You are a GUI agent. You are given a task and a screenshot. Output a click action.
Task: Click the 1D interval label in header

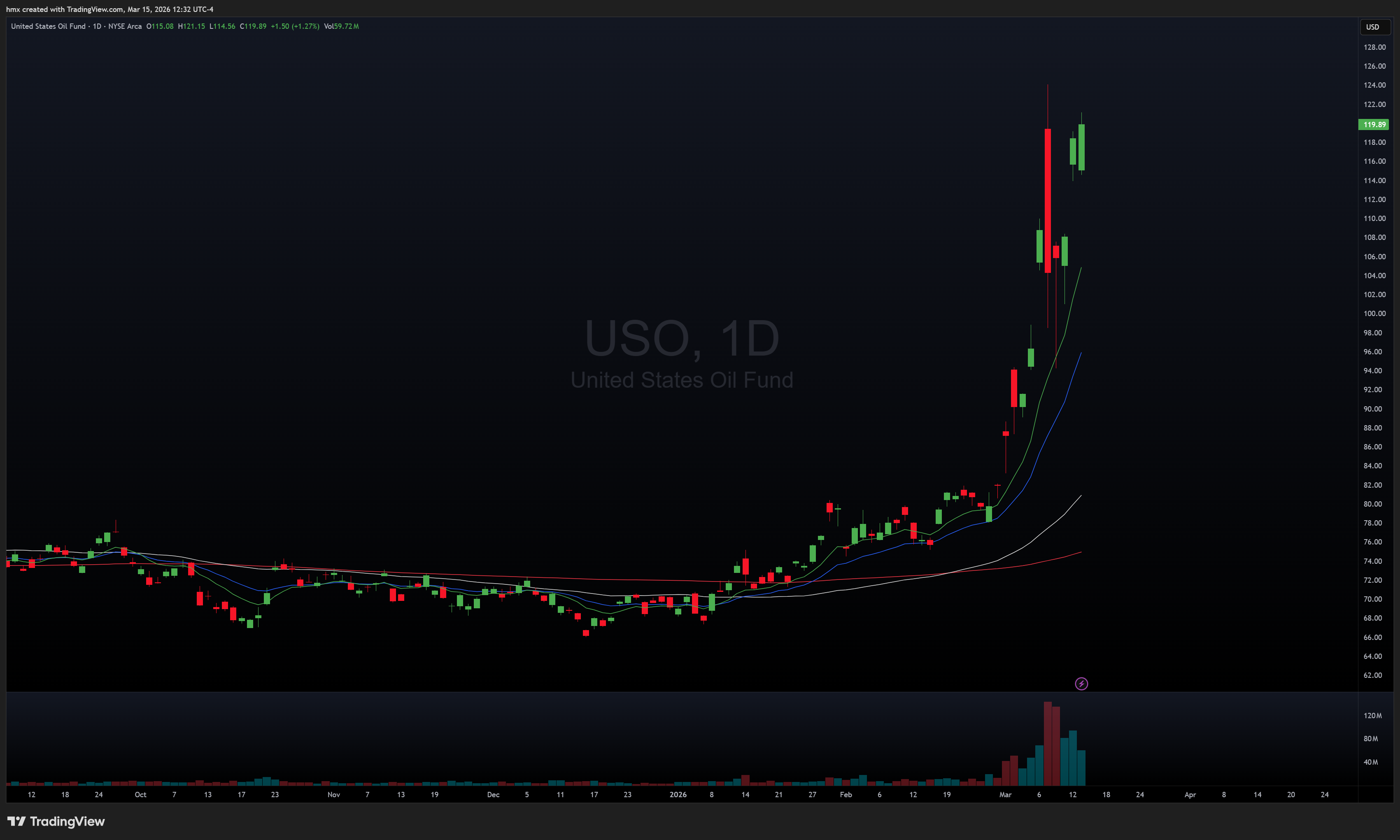tap(97, 26)
